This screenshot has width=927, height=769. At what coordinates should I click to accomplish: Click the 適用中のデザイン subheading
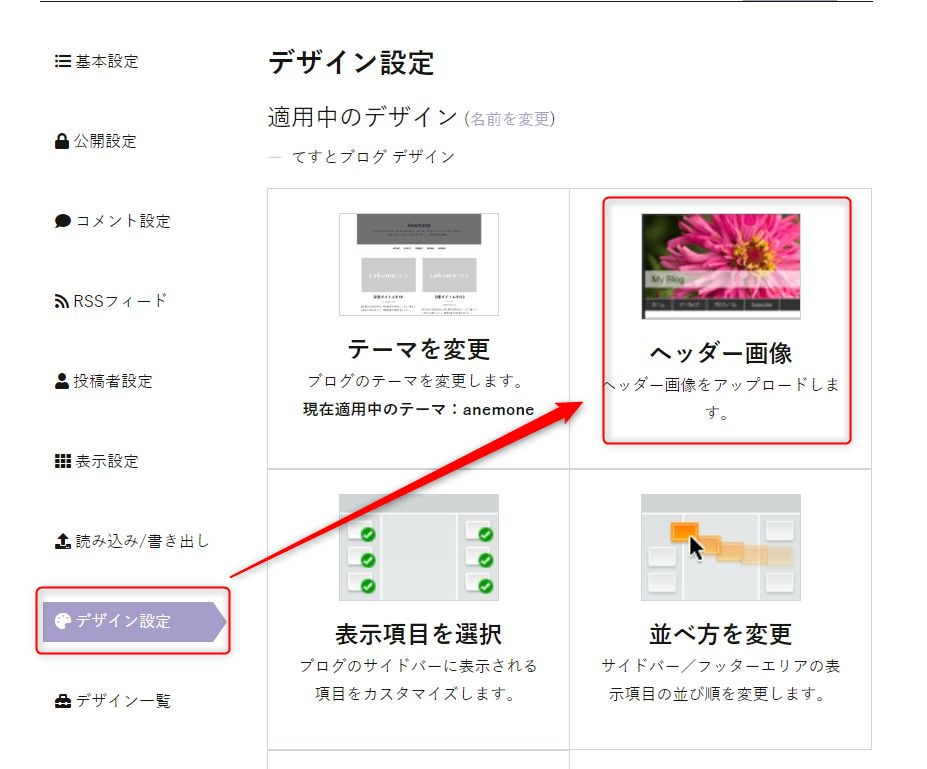(x=363, y=117)
